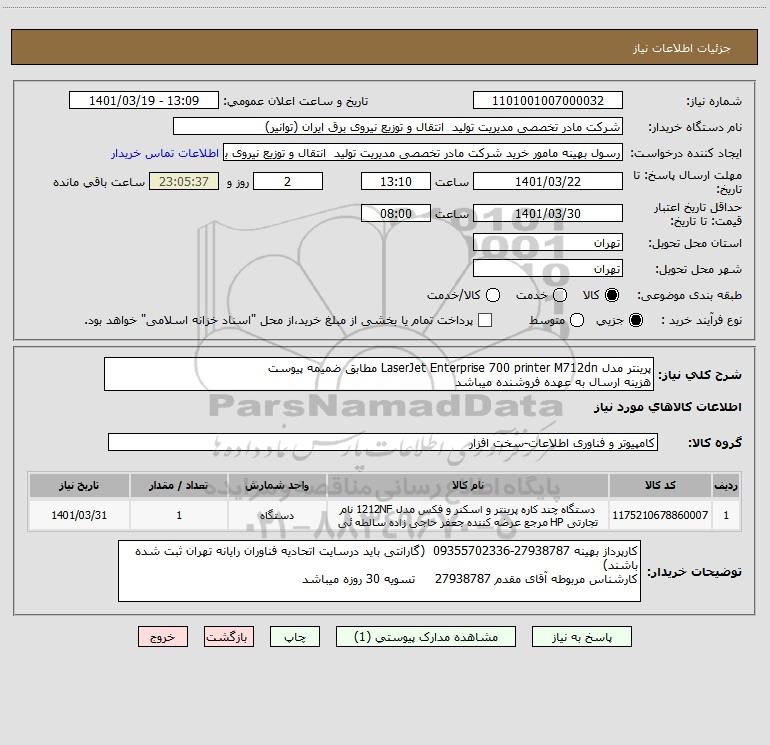This screenshot has height=745, width=770.
Task: Click the نوع فرآیند خرید label
Action: (x=702, y=320)
